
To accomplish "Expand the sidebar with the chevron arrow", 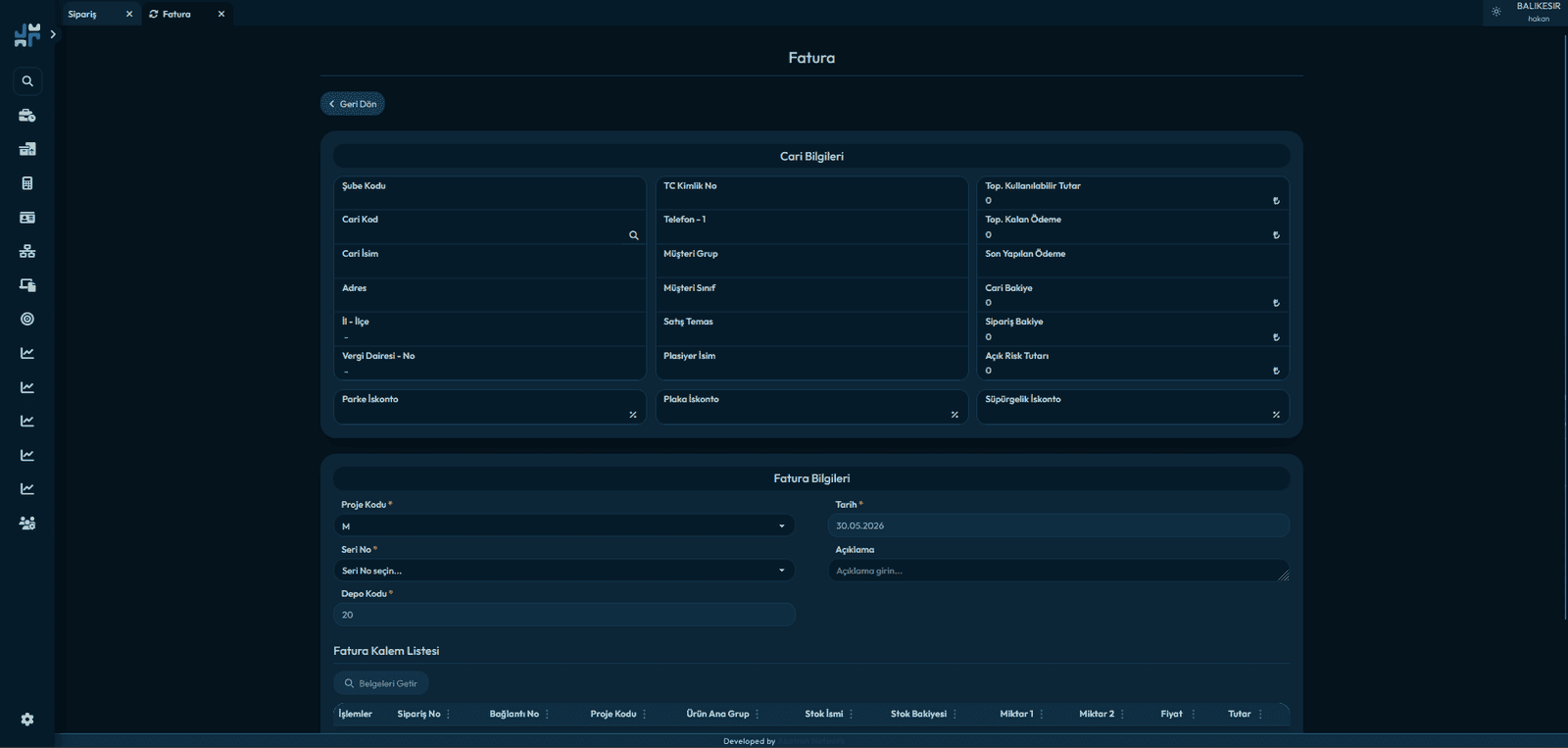I will (x=53, y=34).
